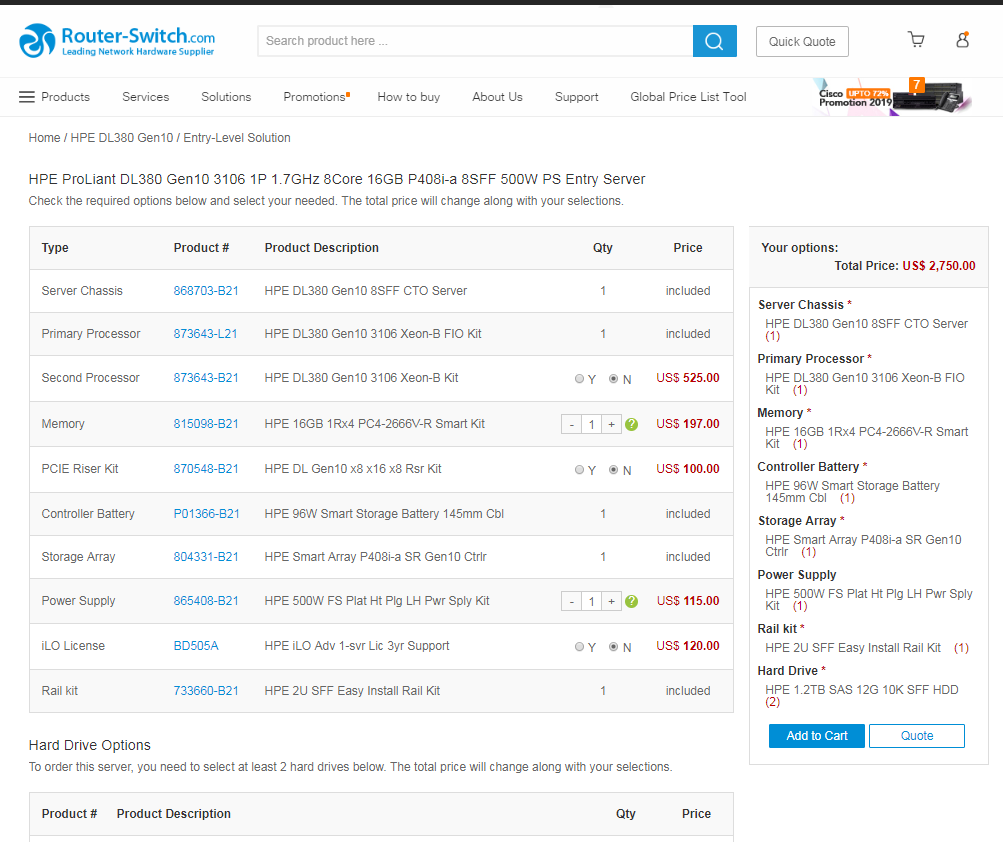Open product link P01366-B21
Screen dimensions: 1003x842
(207, 514)
